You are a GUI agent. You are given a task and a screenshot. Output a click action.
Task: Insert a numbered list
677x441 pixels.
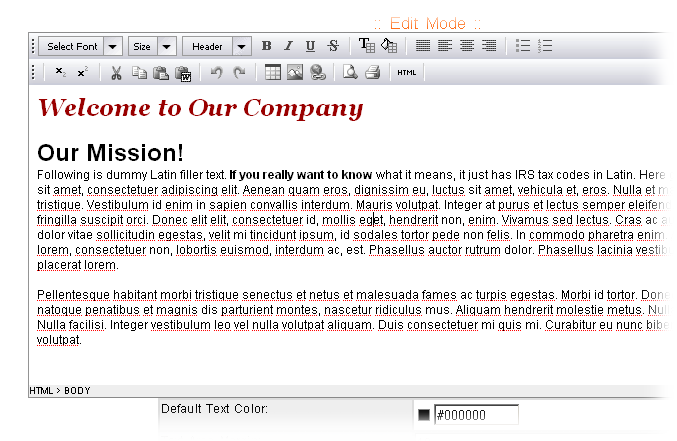tap(545, 45)
